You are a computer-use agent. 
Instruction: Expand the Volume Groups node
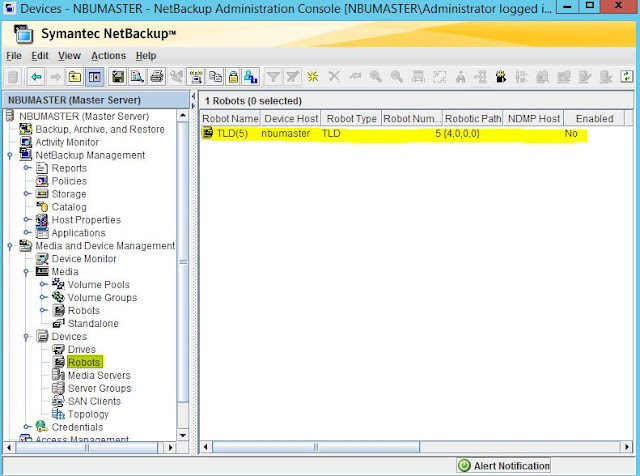(43, 297)
